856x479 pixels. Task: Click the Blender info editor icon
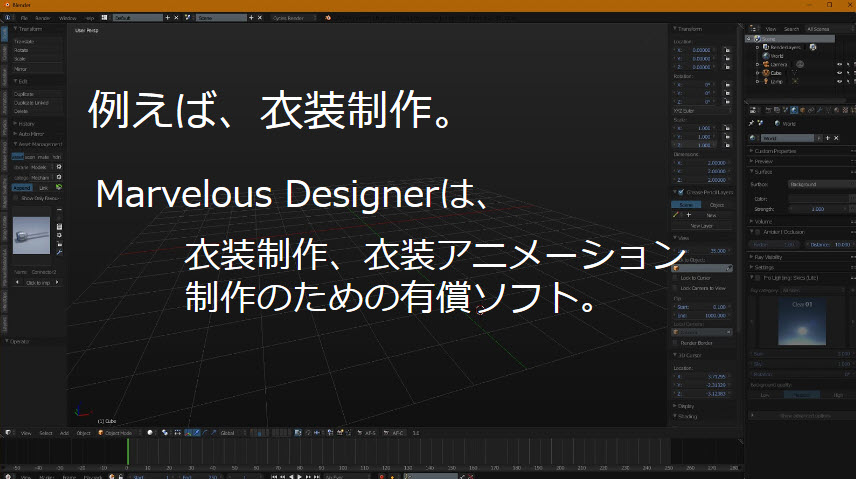(8, 18)
